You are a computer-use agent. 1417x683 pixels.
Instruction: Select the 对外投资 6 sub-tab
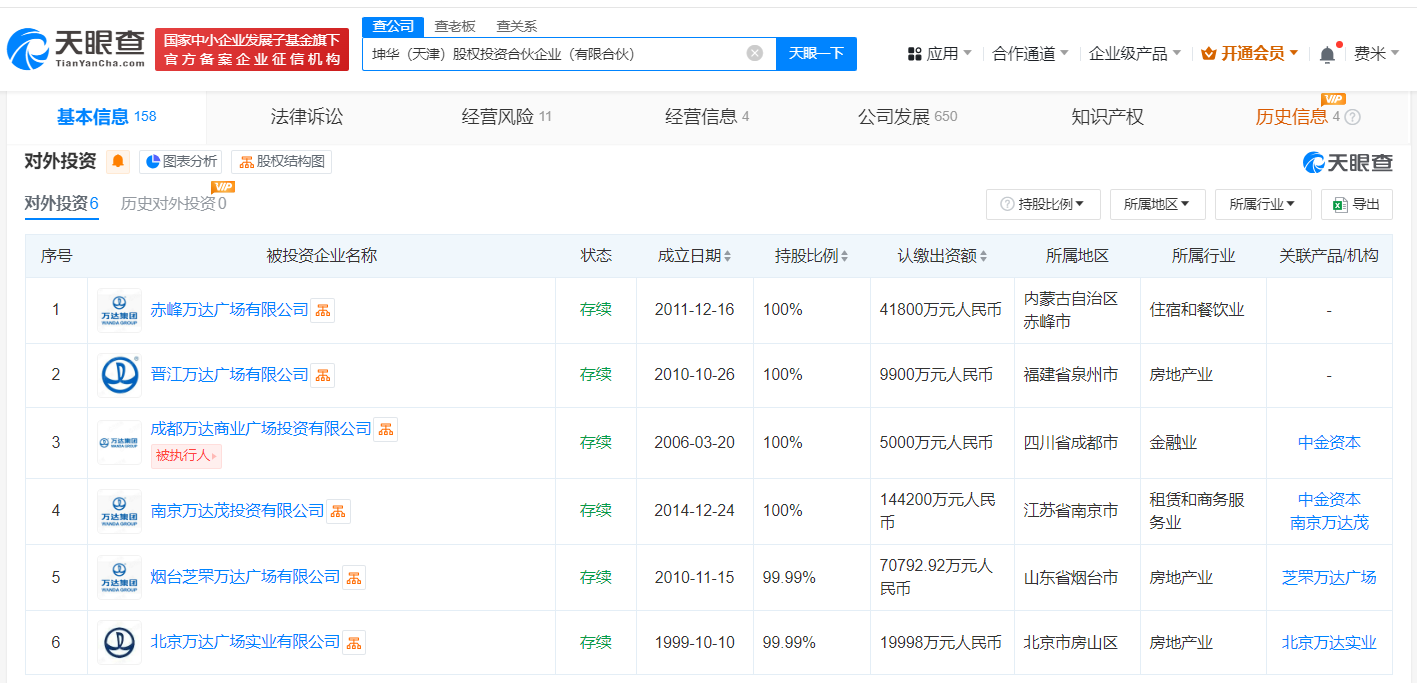pos(61,204)
